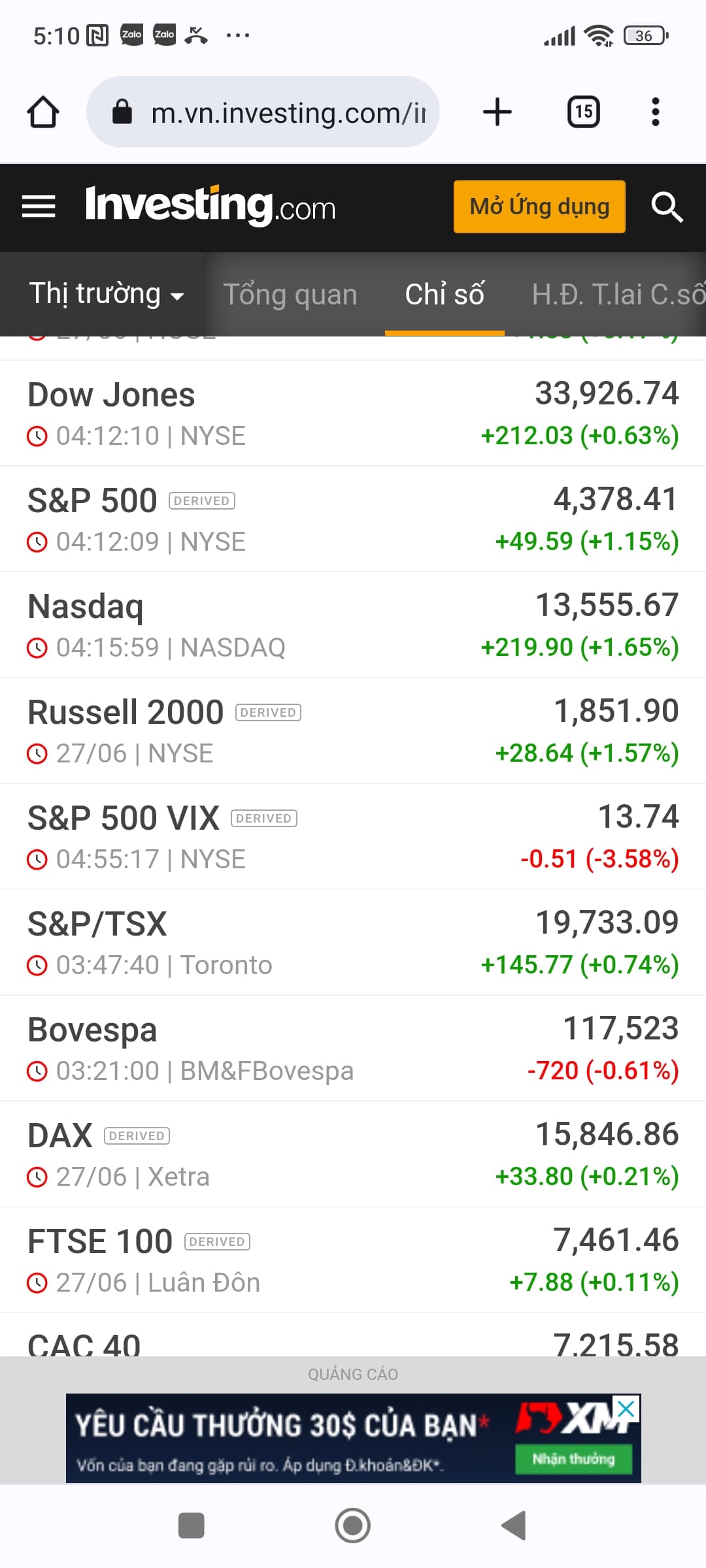The height and width of the screenshot is (1568, 706).
Task: Open the Nasdaq index details
Action: (x=86, y=607)
